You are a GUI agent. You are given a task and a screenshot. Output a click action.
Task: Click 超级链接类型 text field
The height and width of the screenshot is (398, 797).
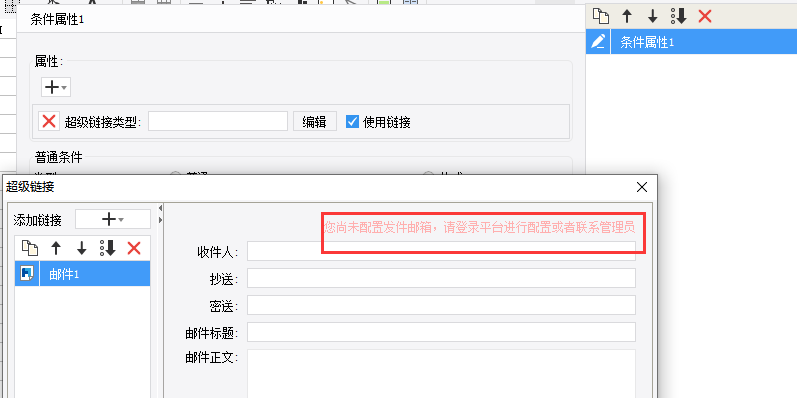pyautogui.click(x=218, y=121)
